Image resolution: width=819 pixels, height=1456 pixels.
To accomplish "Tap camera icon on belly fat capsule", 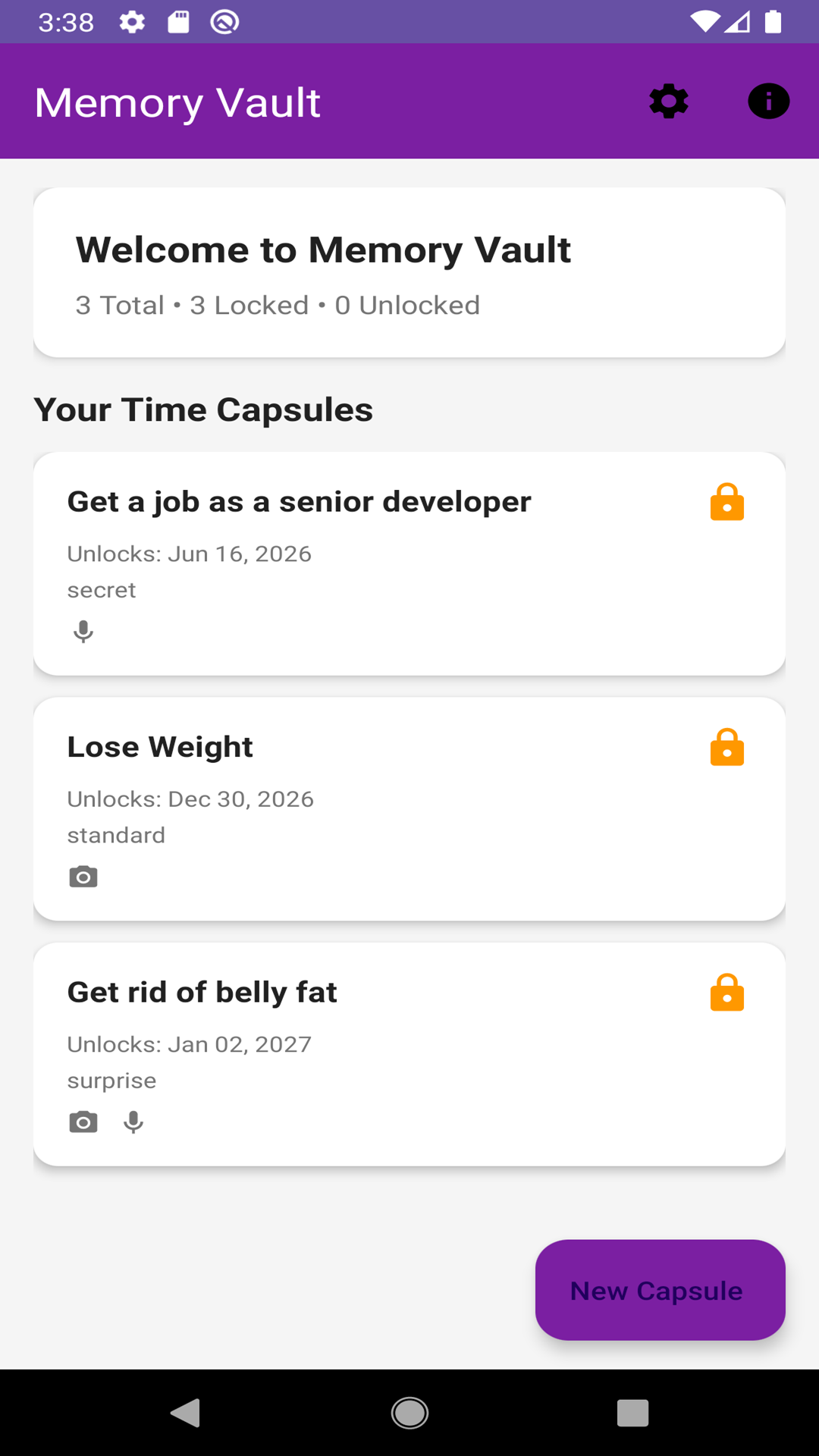I will tap(83, 1122).
